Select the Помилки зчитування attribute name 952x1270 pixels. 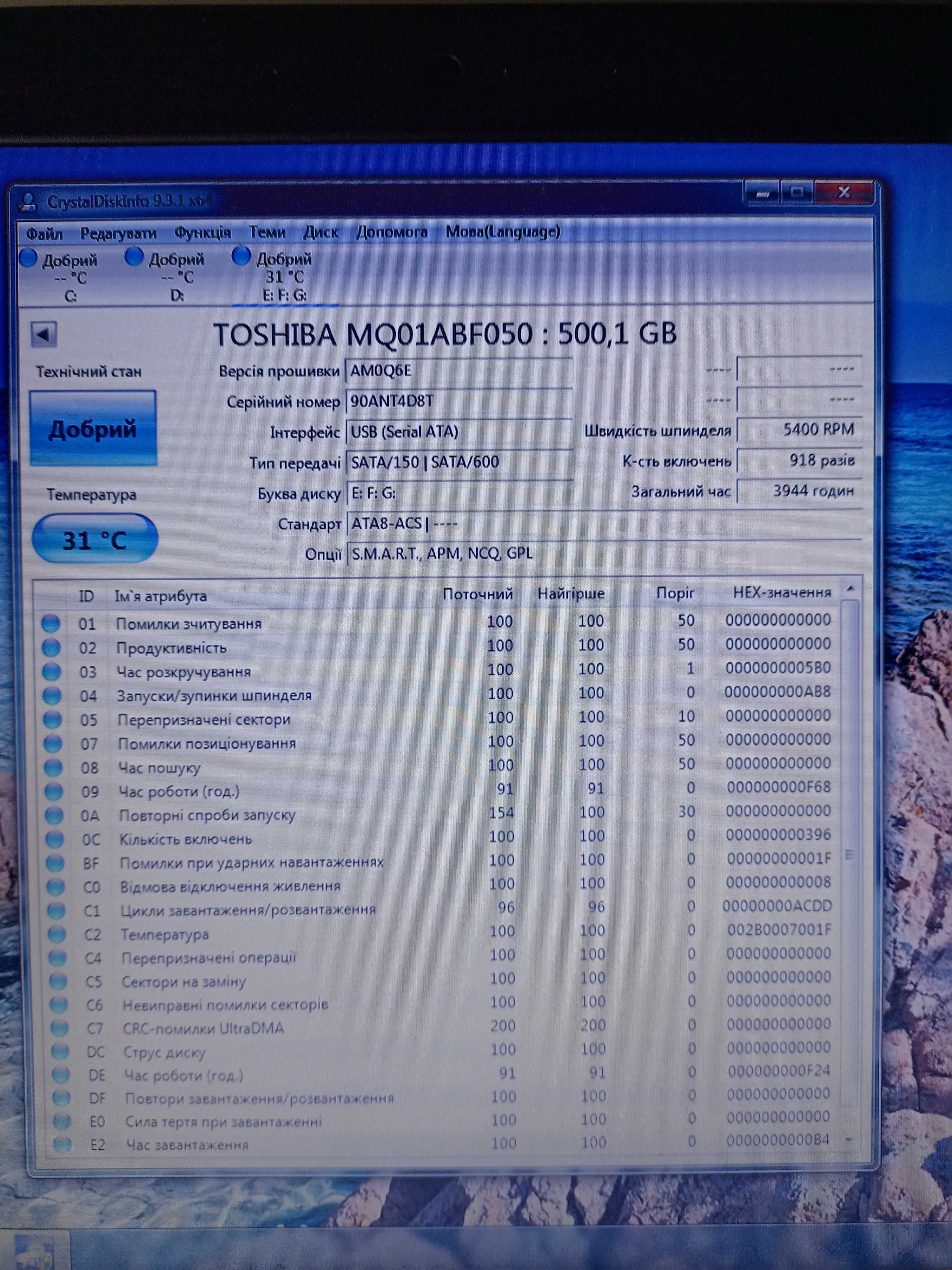click(189, 624)
